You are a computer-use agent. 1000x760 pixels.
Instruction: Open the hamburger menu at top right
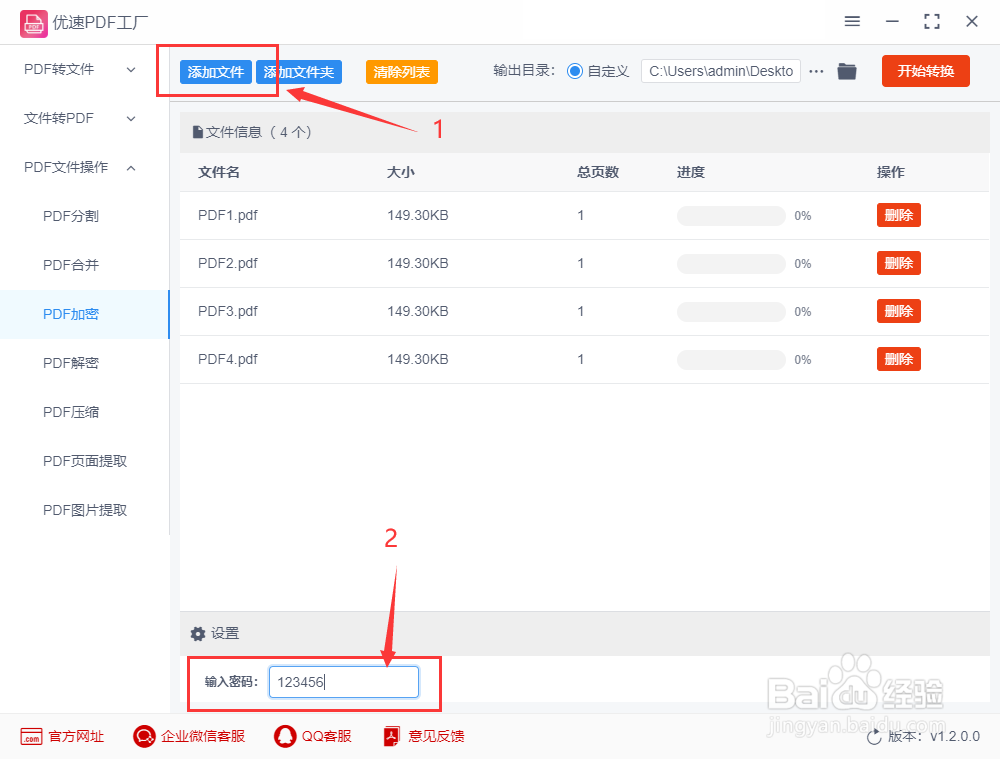[x=852, y=21]
